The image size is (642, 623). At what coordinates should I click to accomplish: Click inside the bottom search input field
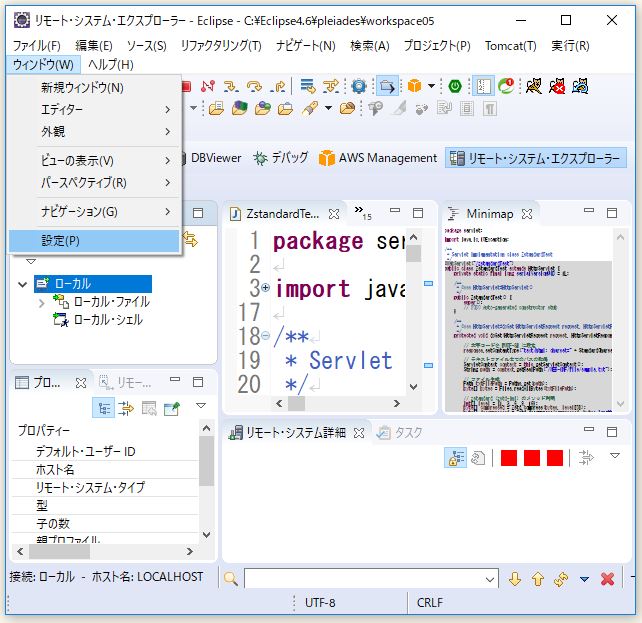(364, 579)
